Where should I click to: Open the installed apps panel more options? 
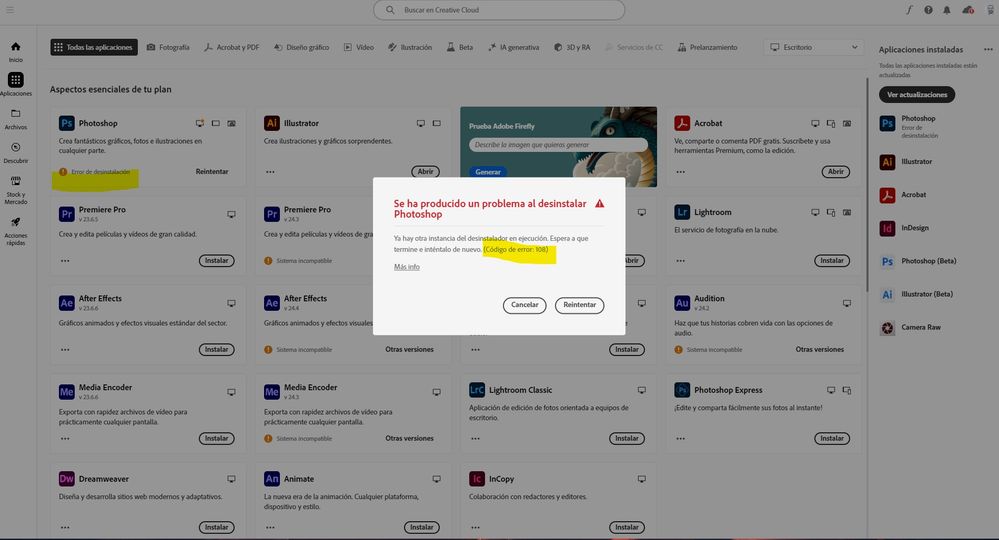point(988,49)
